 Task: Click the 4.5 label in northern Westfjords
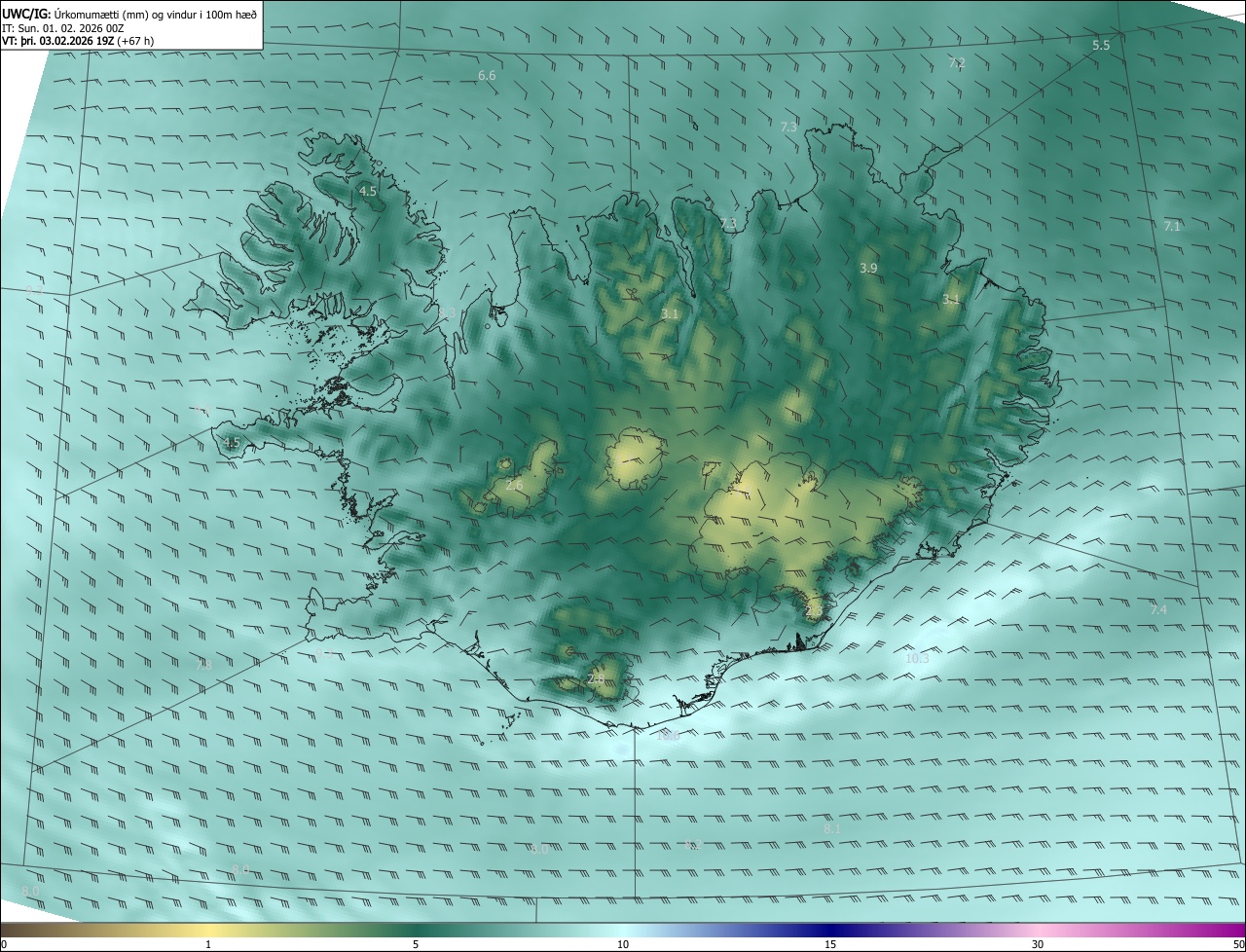point(368,192)
